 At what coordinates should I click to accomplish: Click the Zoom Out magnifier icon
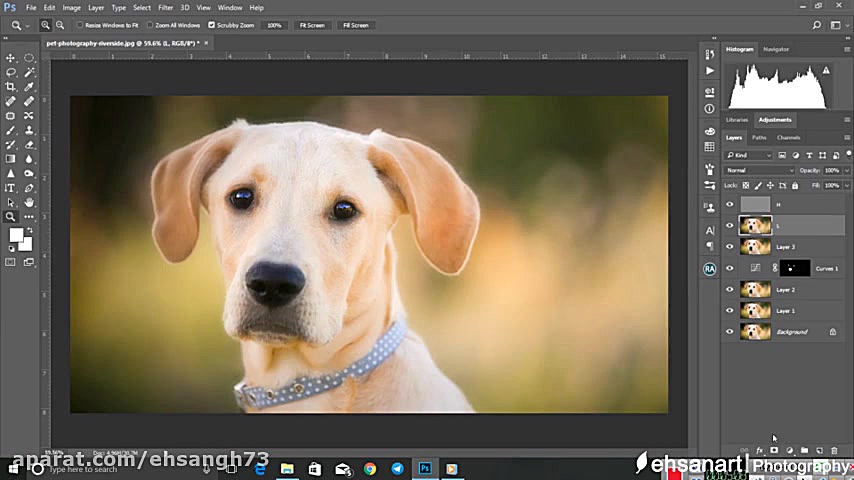[60, 25]
